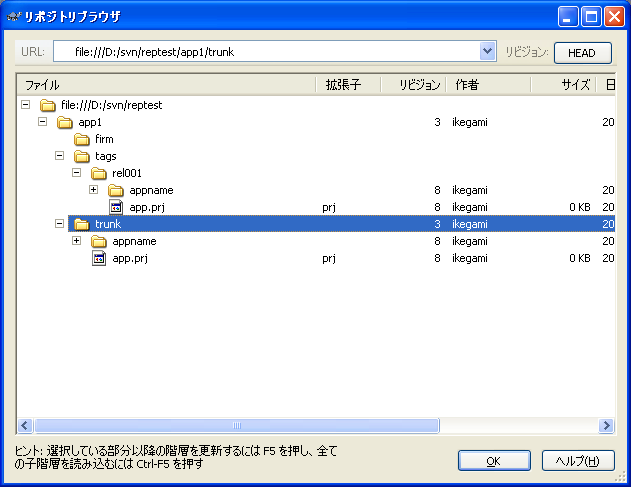
Task: Close the リポジトリブラウザ window
Action: click(x=615, y=17)
